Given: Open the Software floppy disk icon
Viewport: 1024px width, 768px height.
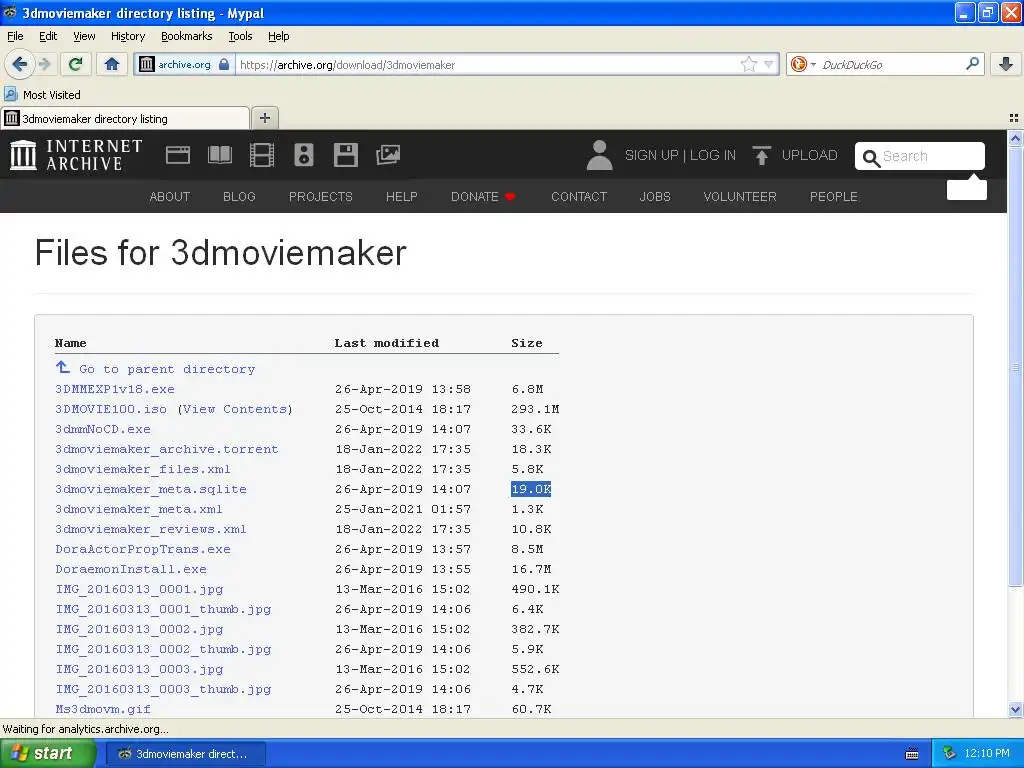Looking at the screenshot, I should (x=345, y=155).
